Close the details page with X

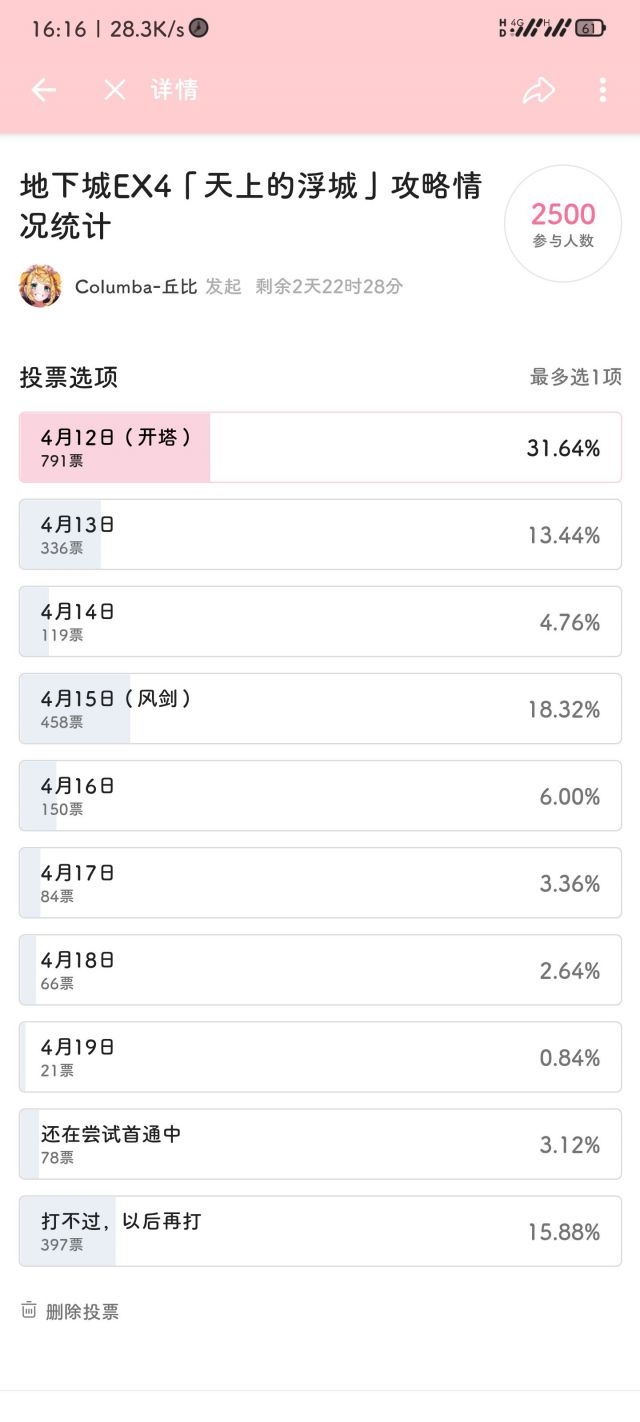click(115, 90)
